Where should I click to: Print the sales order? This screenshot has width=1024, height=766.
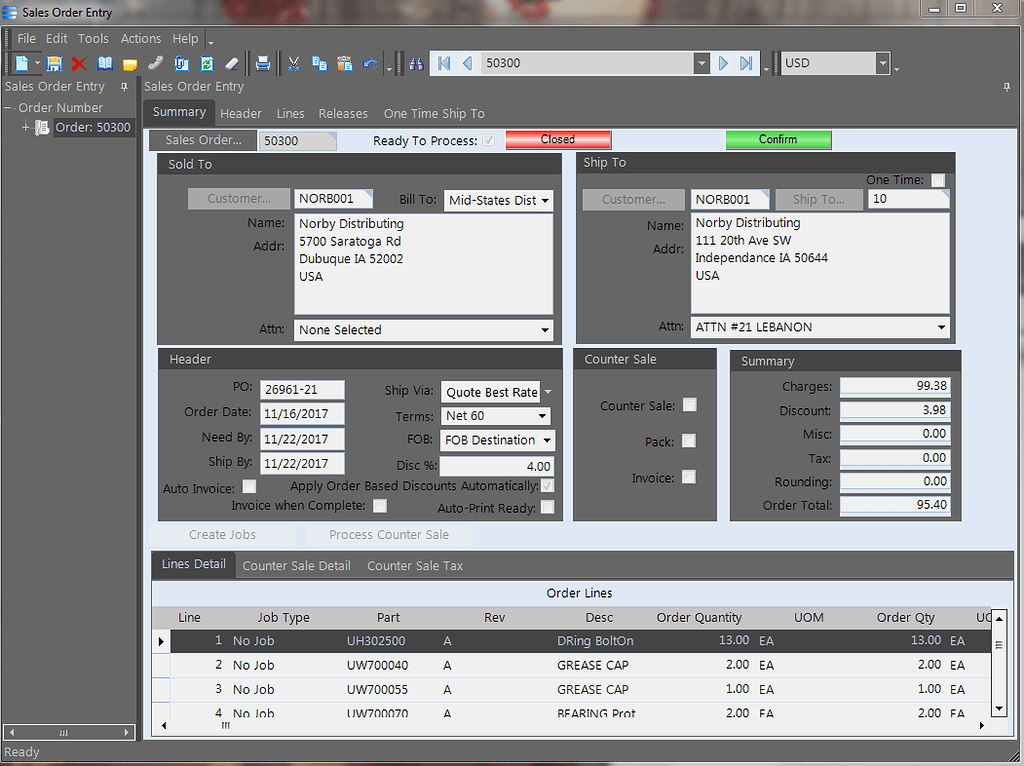tap(263, 62)
